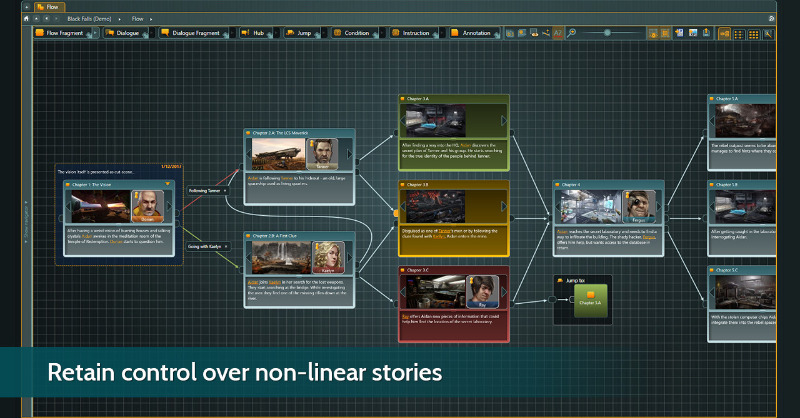
Task: Open the Condition template dropdown
Action: coord(383,33)
